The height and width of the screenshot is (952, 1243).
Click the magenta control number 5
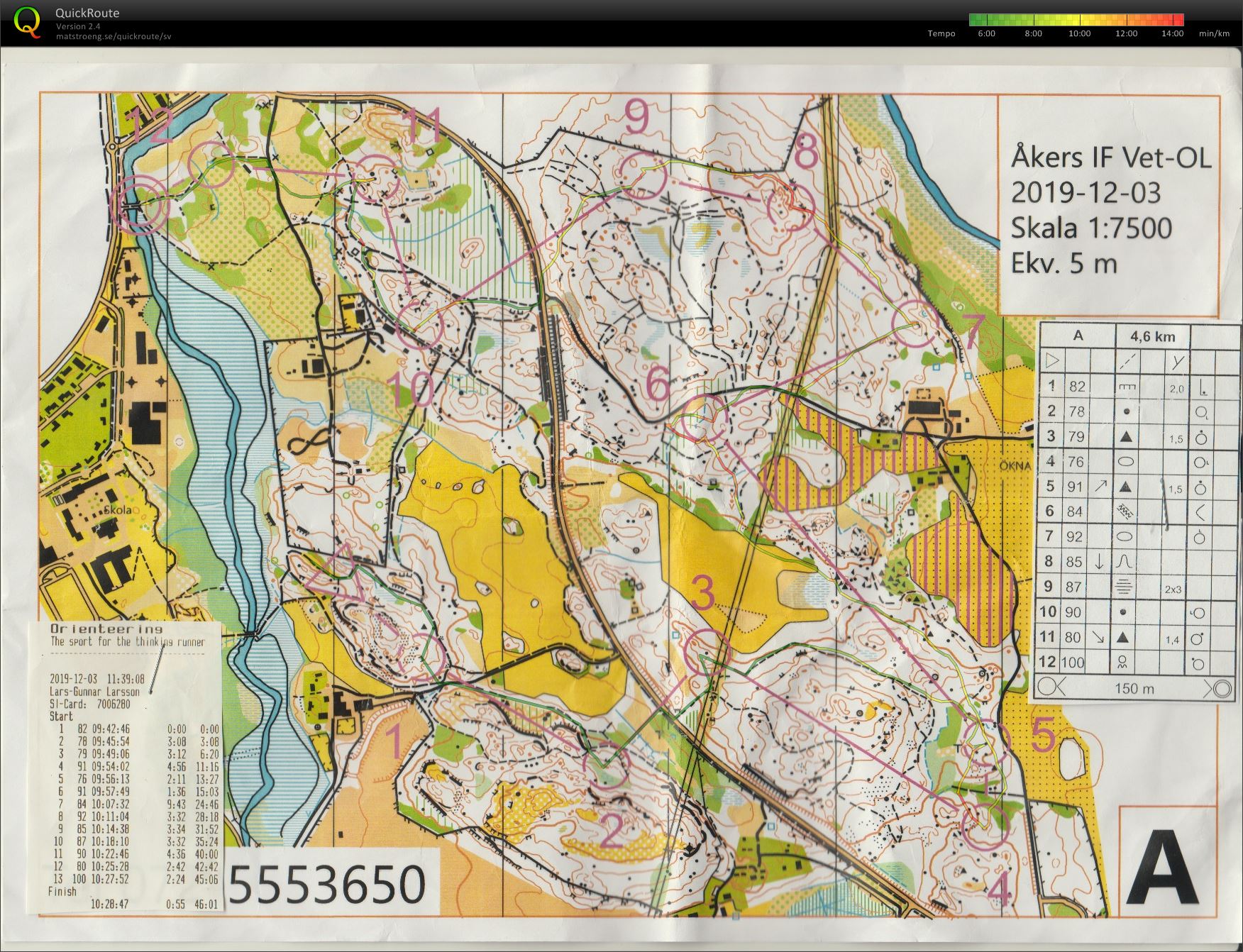[x=1043, y=734]
